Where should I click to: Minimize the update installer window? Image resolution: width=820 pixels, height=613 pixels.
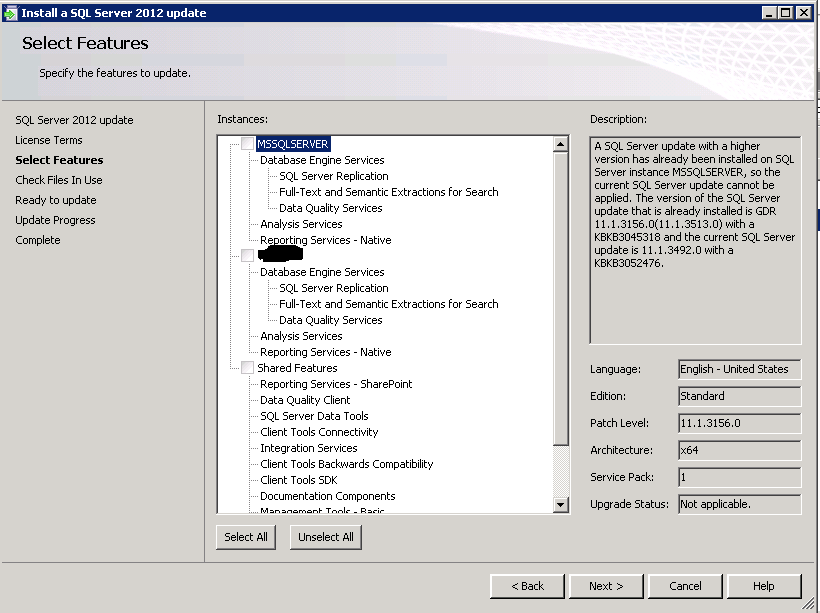pos(768,13)
